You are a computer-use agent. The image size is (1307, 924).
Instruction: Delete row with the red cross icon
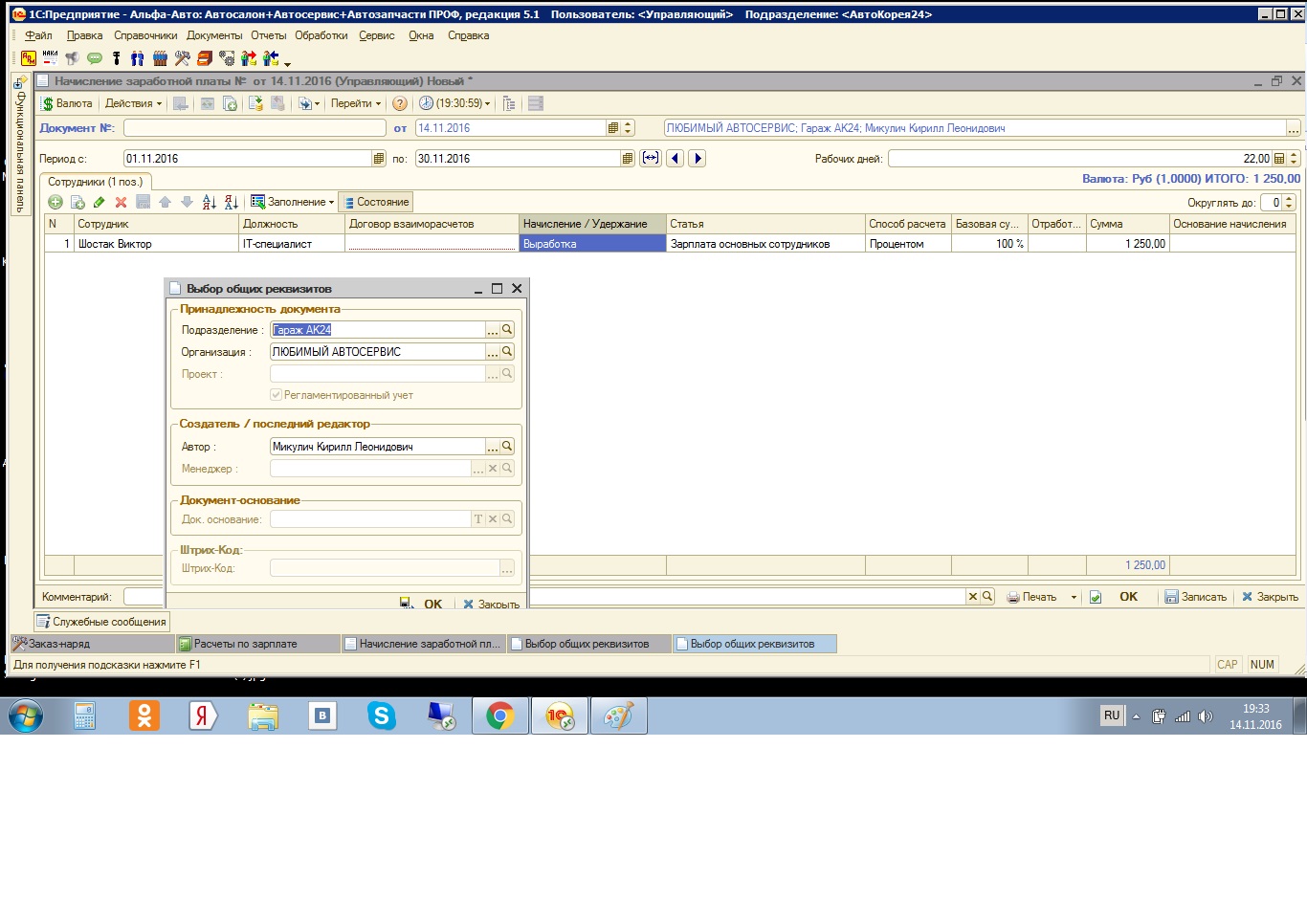coord(121,202)
